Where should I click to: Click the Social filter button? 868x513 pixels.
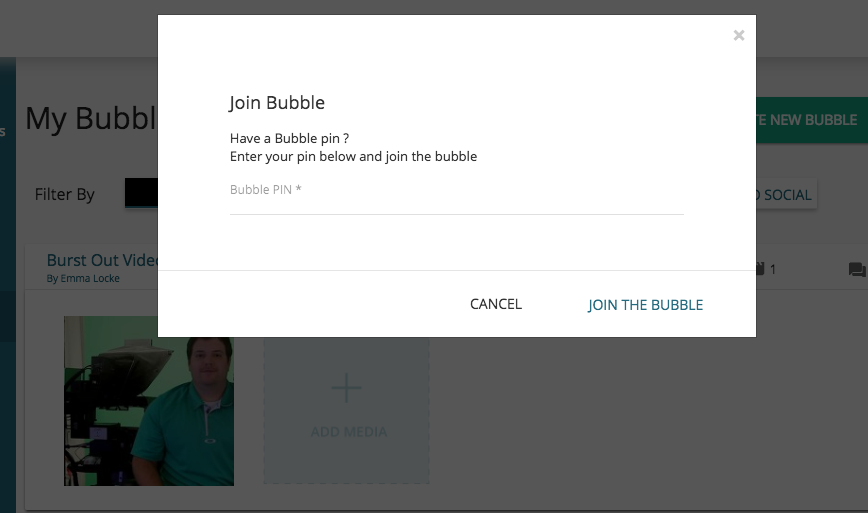click(787, 195)
